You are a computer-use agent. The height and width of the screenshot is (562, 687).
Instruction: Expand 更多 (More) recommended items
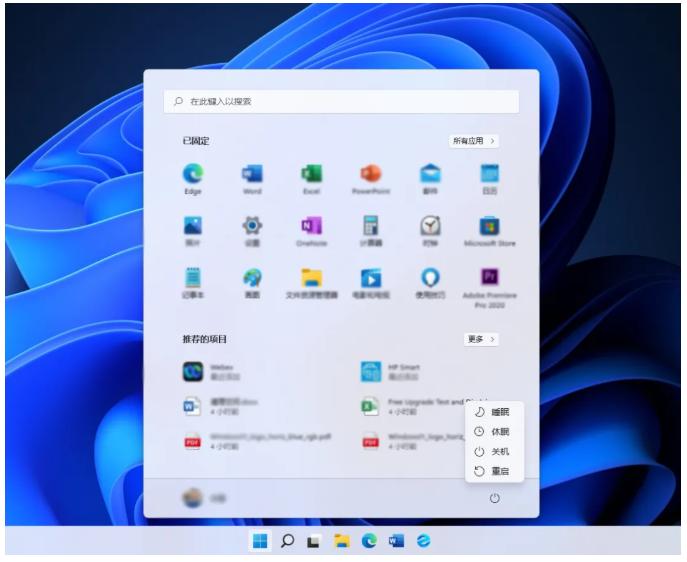(x=481, y=339)
